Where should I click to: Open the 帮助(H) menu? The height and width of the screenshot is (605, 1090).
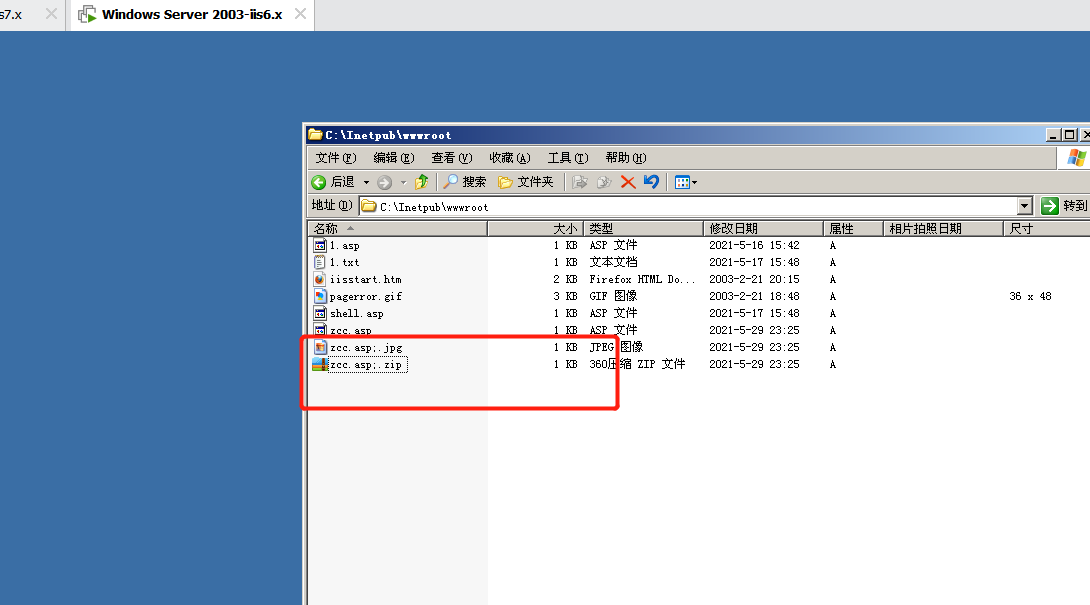626,158
